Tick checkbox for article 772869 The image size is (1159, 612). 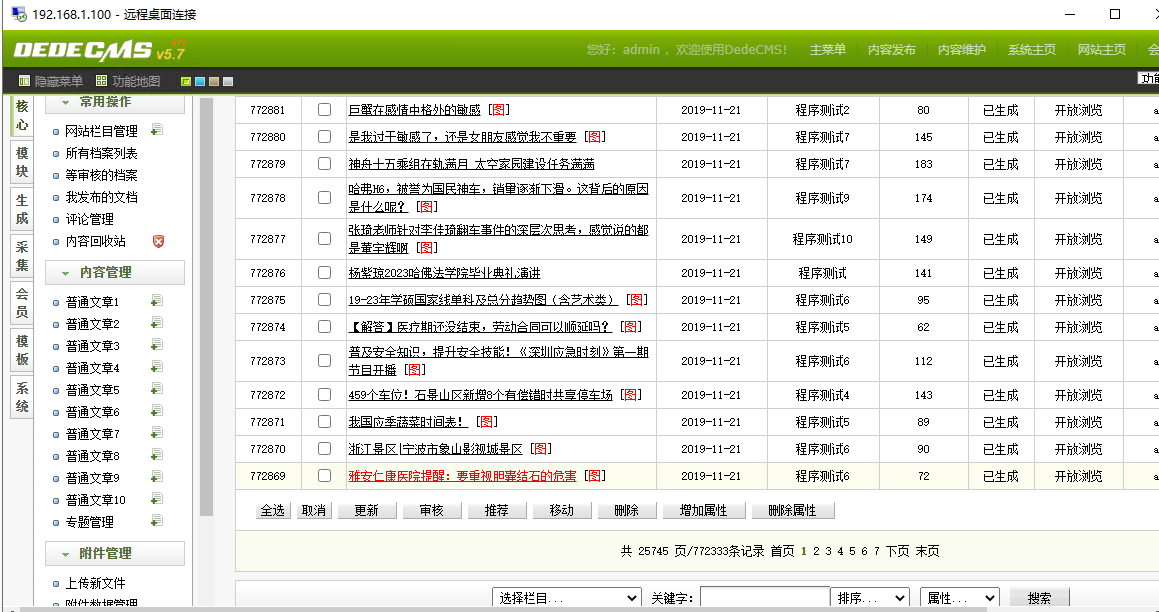click(x=324, y=475)
